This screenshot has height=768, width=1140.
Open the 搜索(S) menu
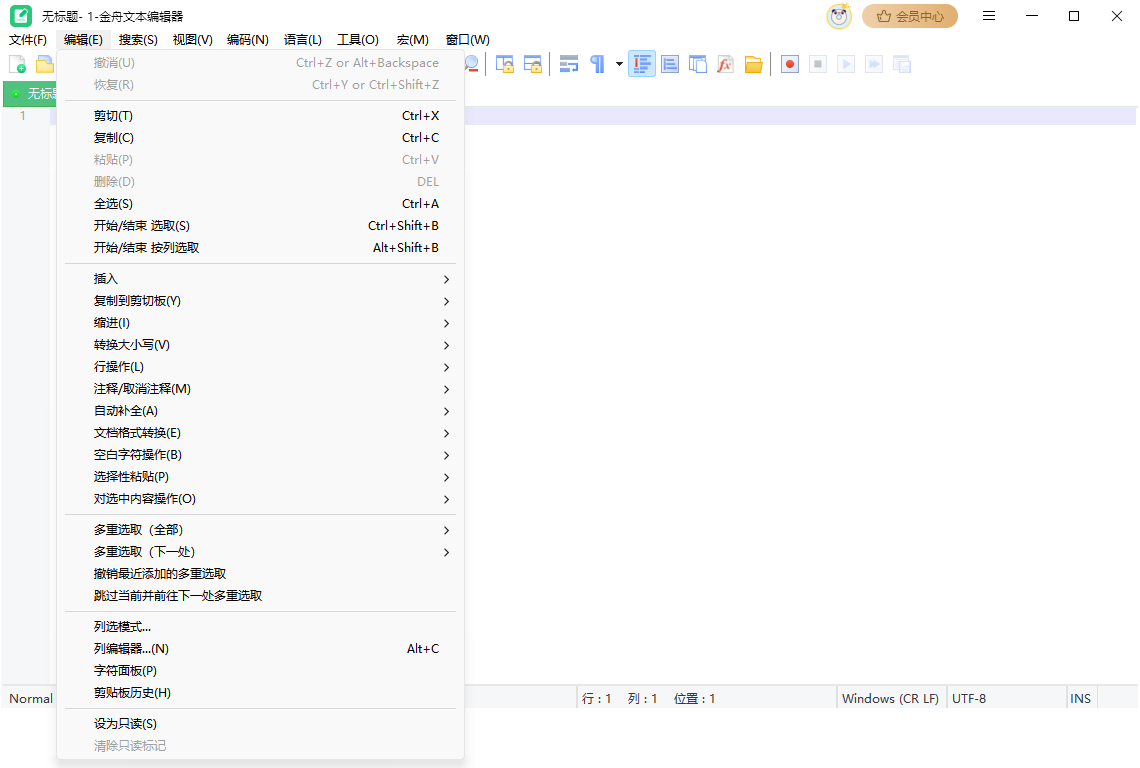(138, 39)
